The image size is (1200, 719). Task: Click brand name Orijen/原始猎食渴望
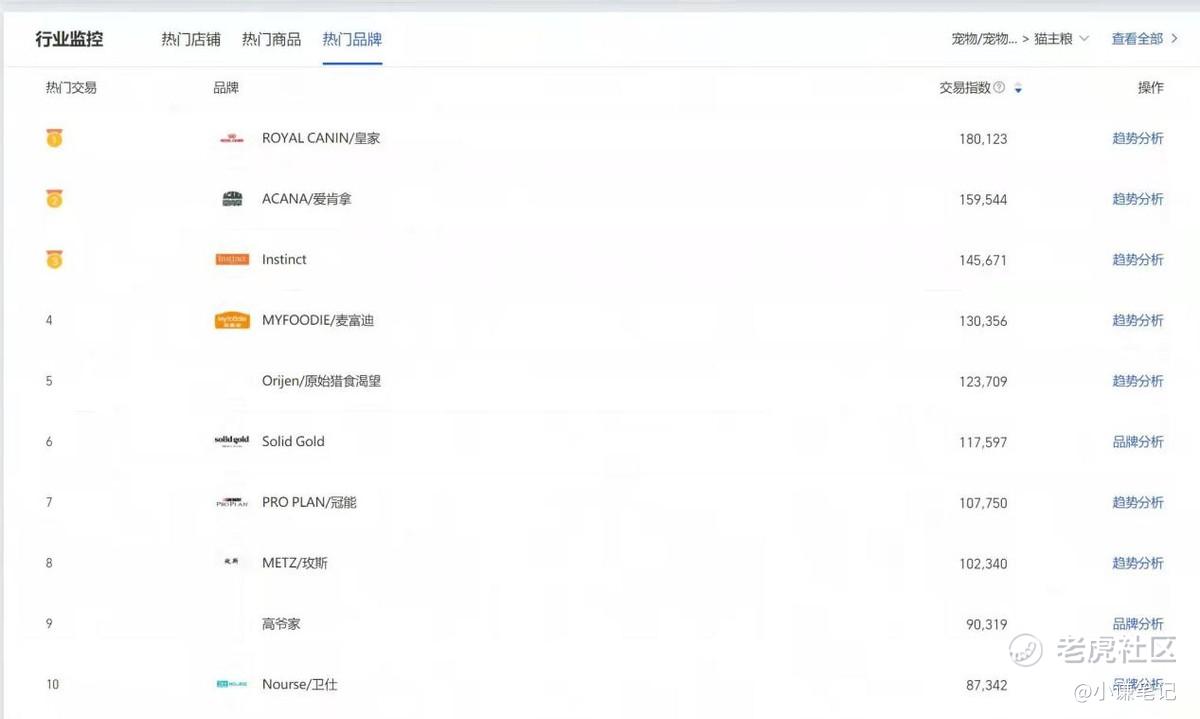(321, 381)
